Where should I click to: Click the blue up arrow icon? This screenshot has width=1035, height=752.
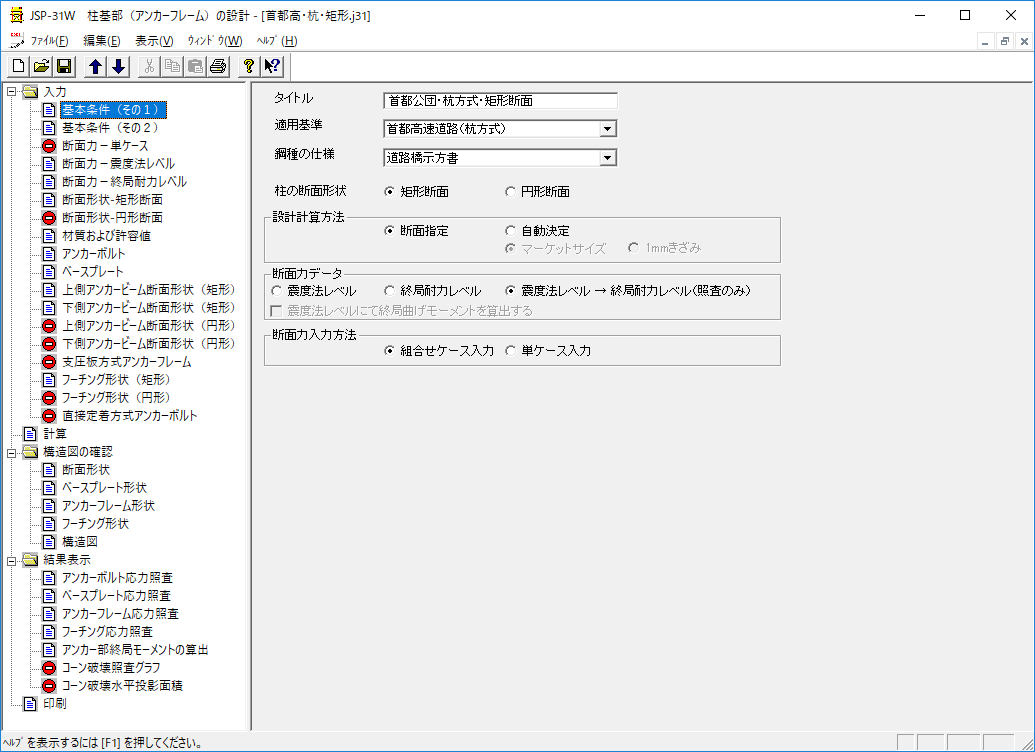point(96,67)
